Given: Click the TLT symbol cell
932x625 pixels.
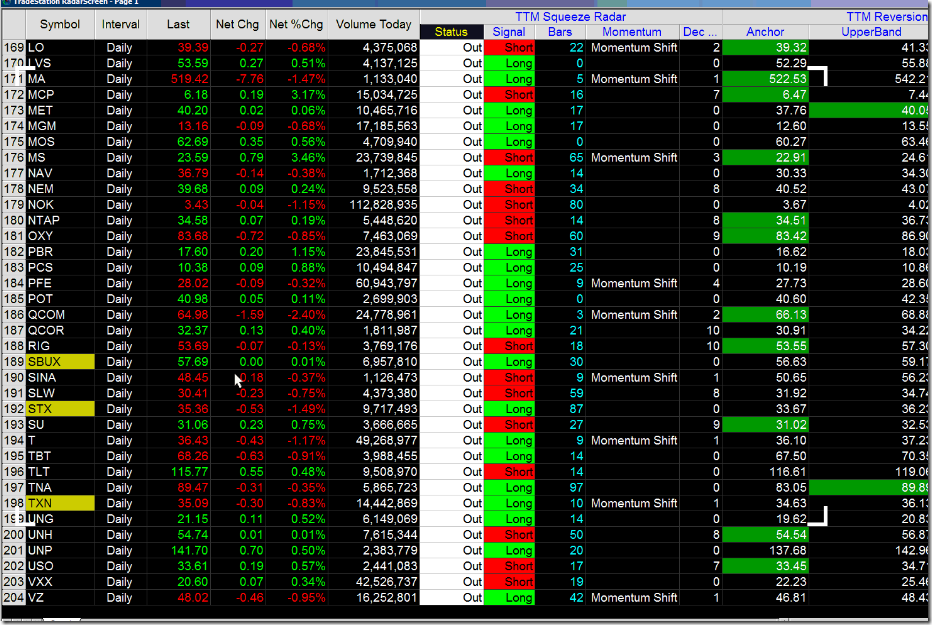Looking at the screenshot, I should click(60, 472).
